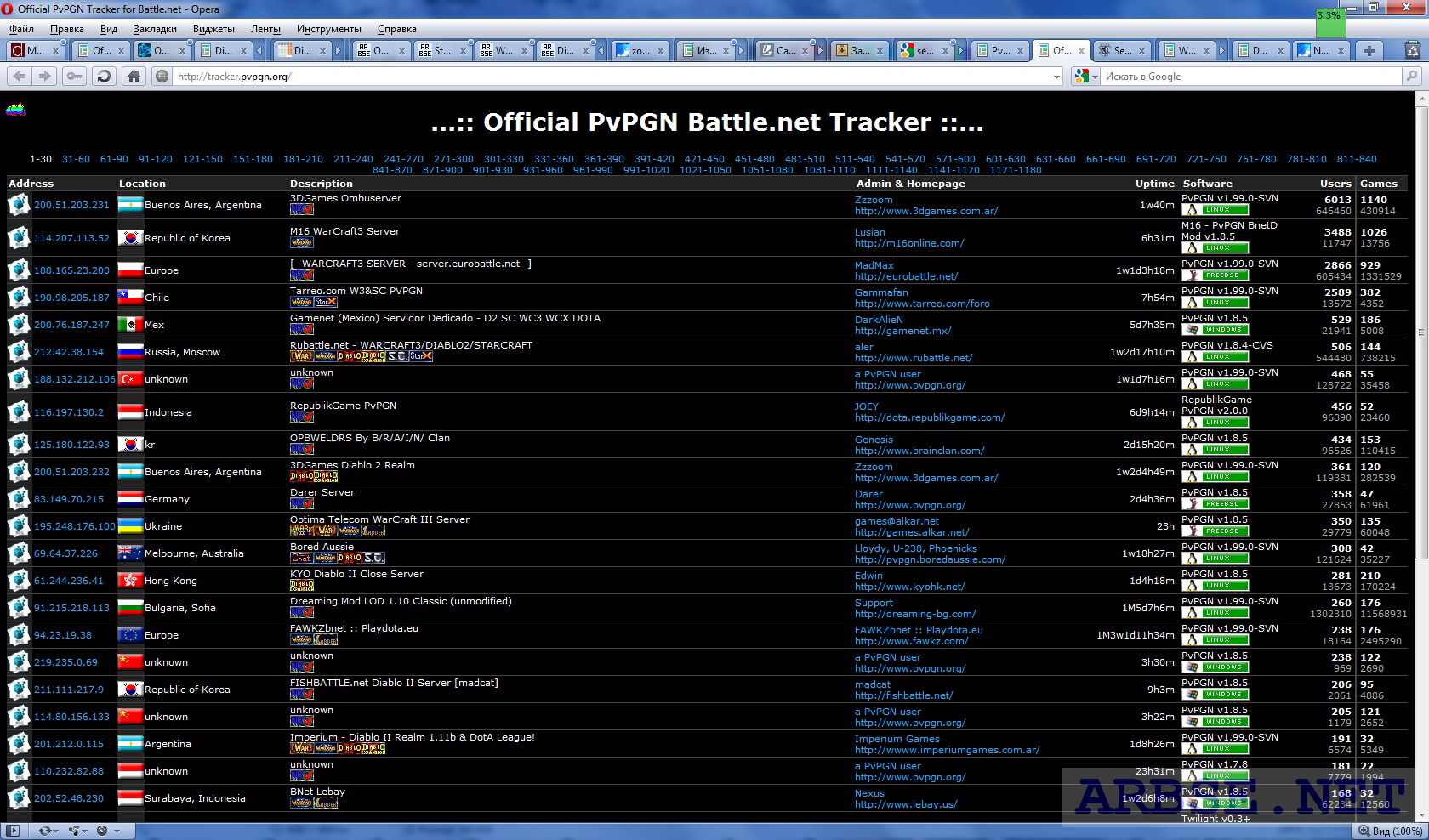The width and height of the screenshot is (1429, 840).
Task: Switch to the 'Ca...' tab
Action: point(785,51)
